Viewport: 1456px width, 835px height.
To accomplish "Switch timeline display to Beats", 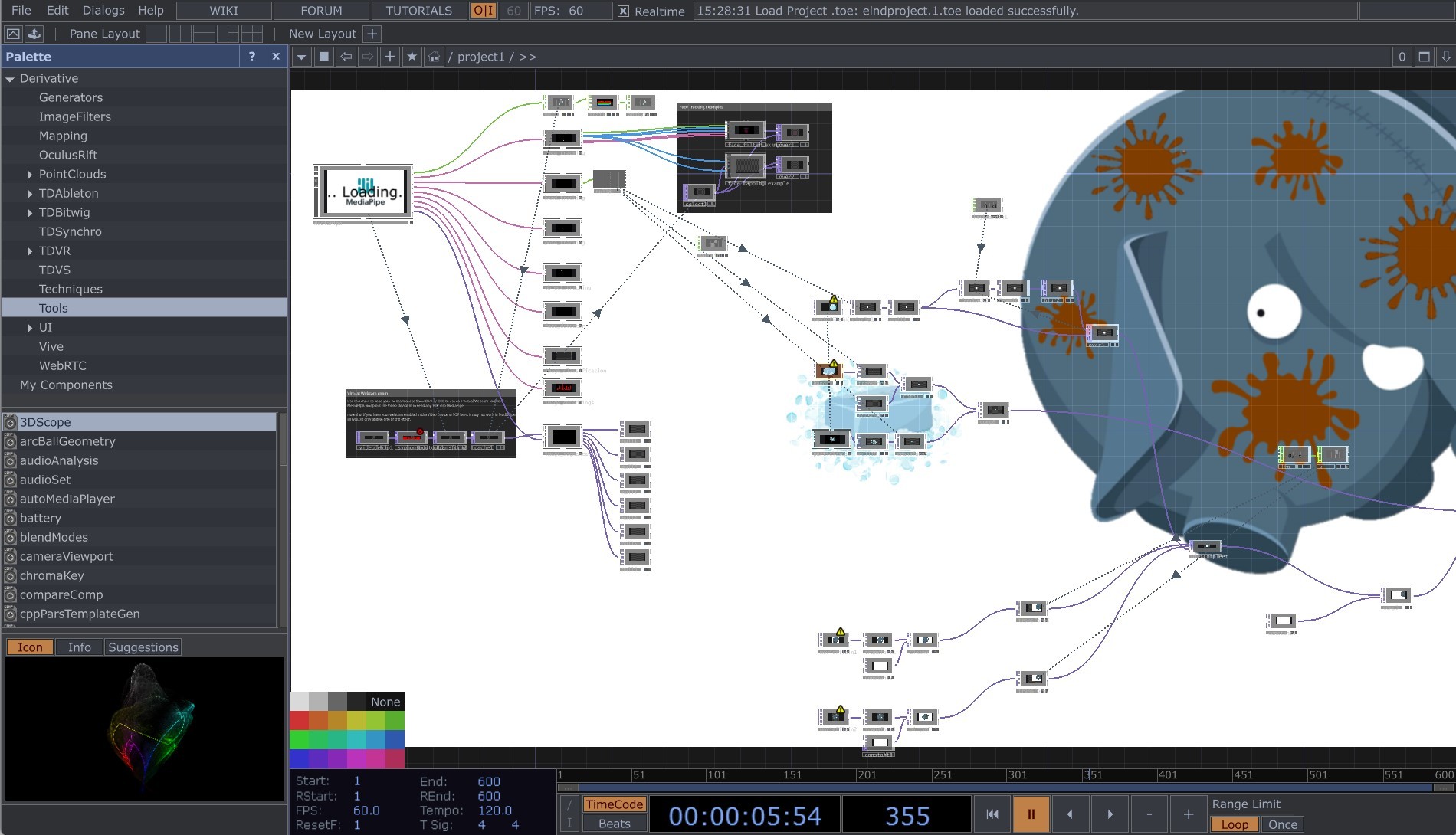I will 614,824.
